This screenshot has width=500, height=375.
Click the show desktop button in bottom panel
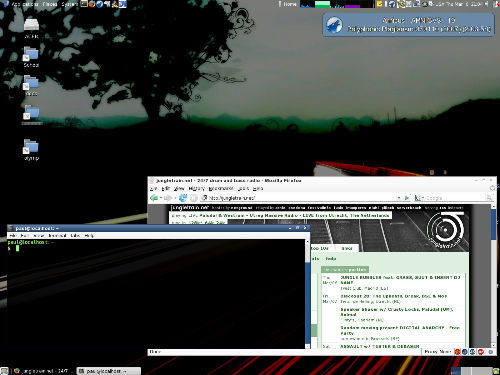coord(4,371)
